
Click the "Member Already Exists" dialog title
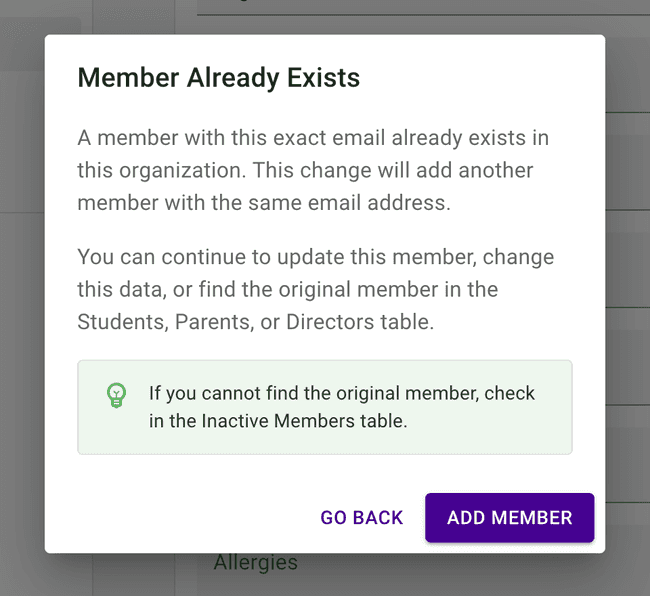(x=218, y=78)
